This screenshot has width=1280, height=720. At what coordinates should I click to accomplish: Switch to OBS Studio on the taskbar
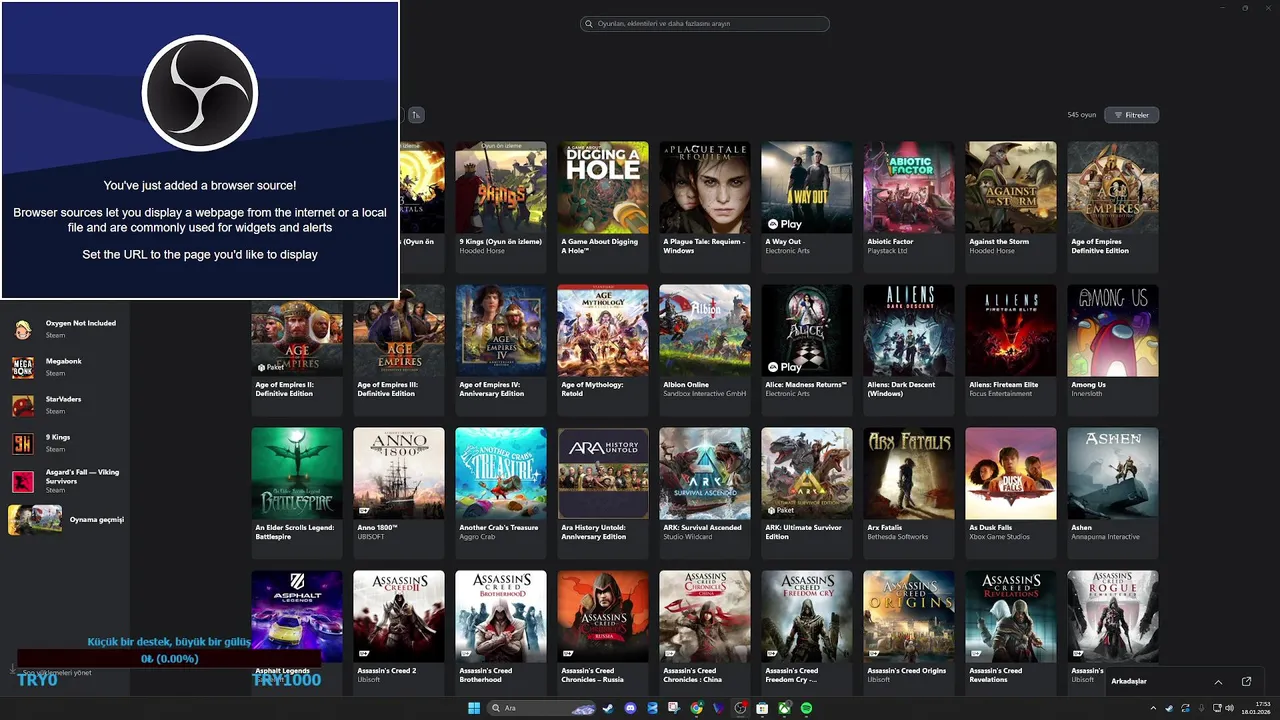pos(740,708)
